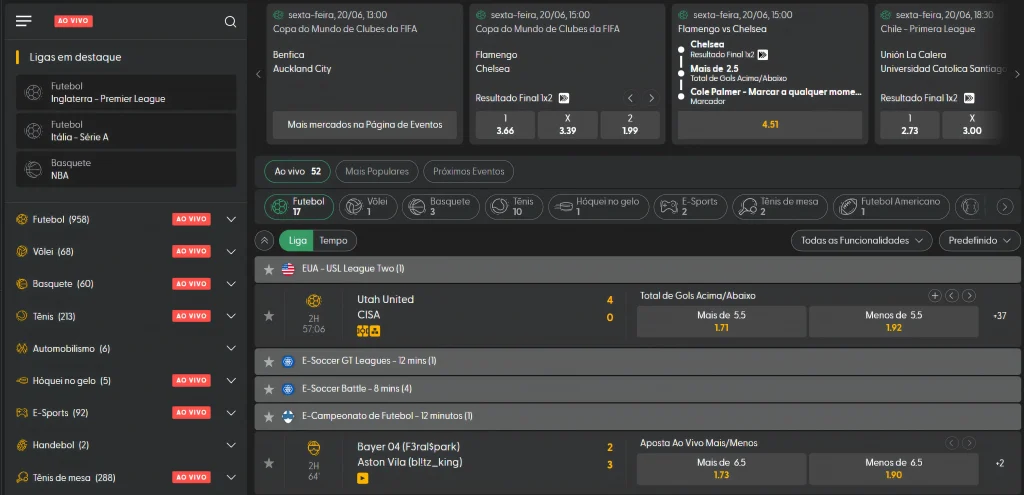Screen dimensions: 1024x495
Task: Favorite E-Campeonato de Futebol star
Action: pos(268,416)
